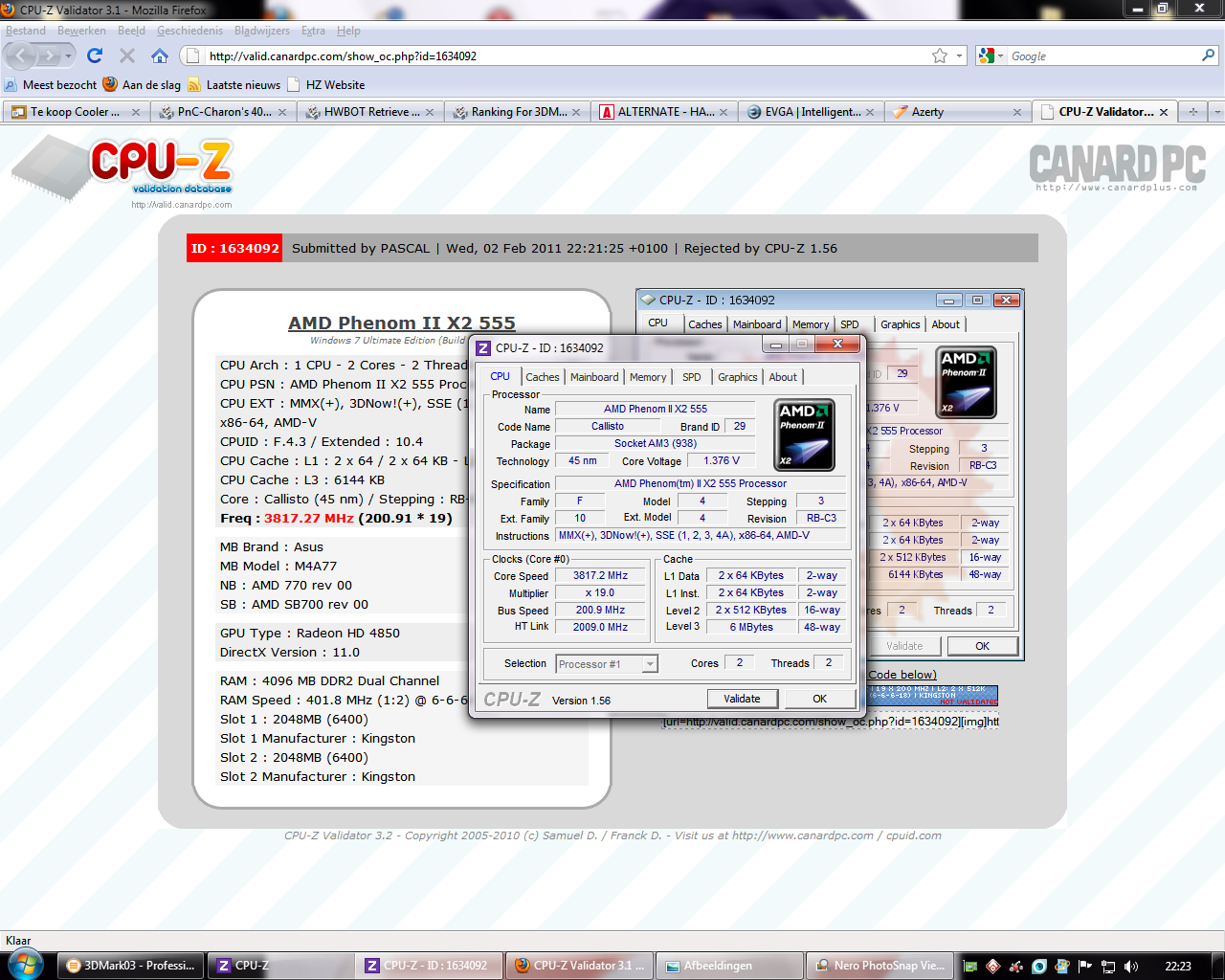
Task: Select About tab in front CPU-Z window
Action: [x=783, y=377]
